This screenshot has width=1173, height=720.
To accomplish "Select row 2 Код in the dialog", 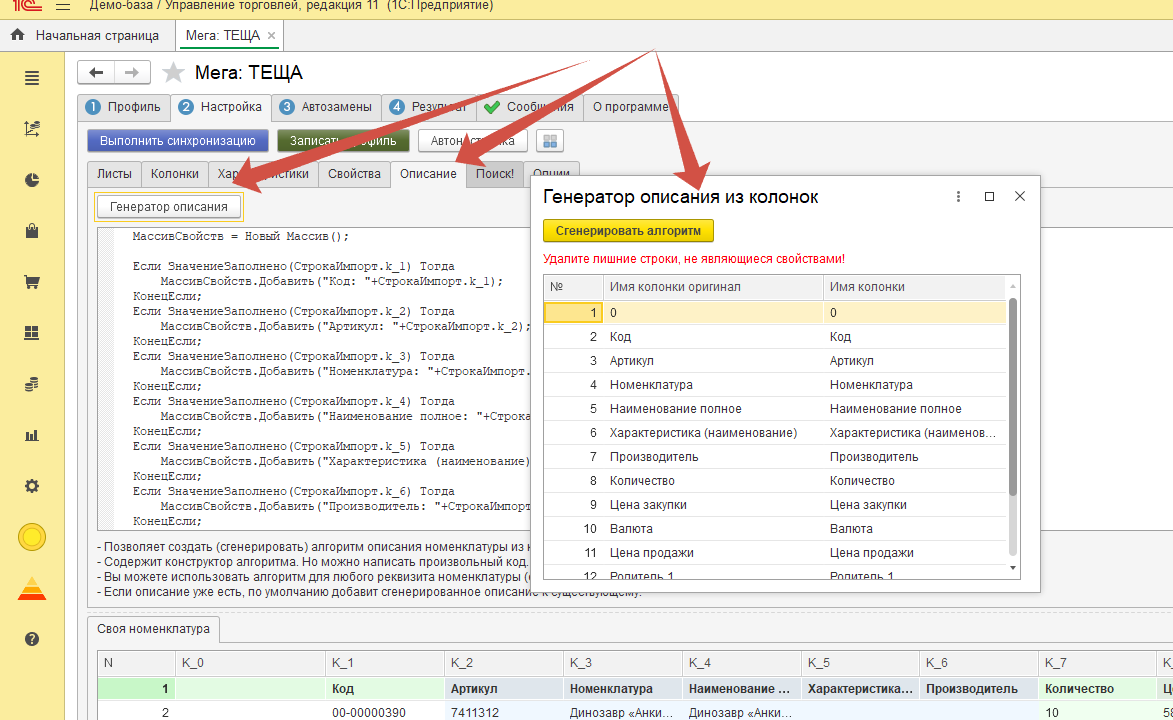I will (775, 337).
